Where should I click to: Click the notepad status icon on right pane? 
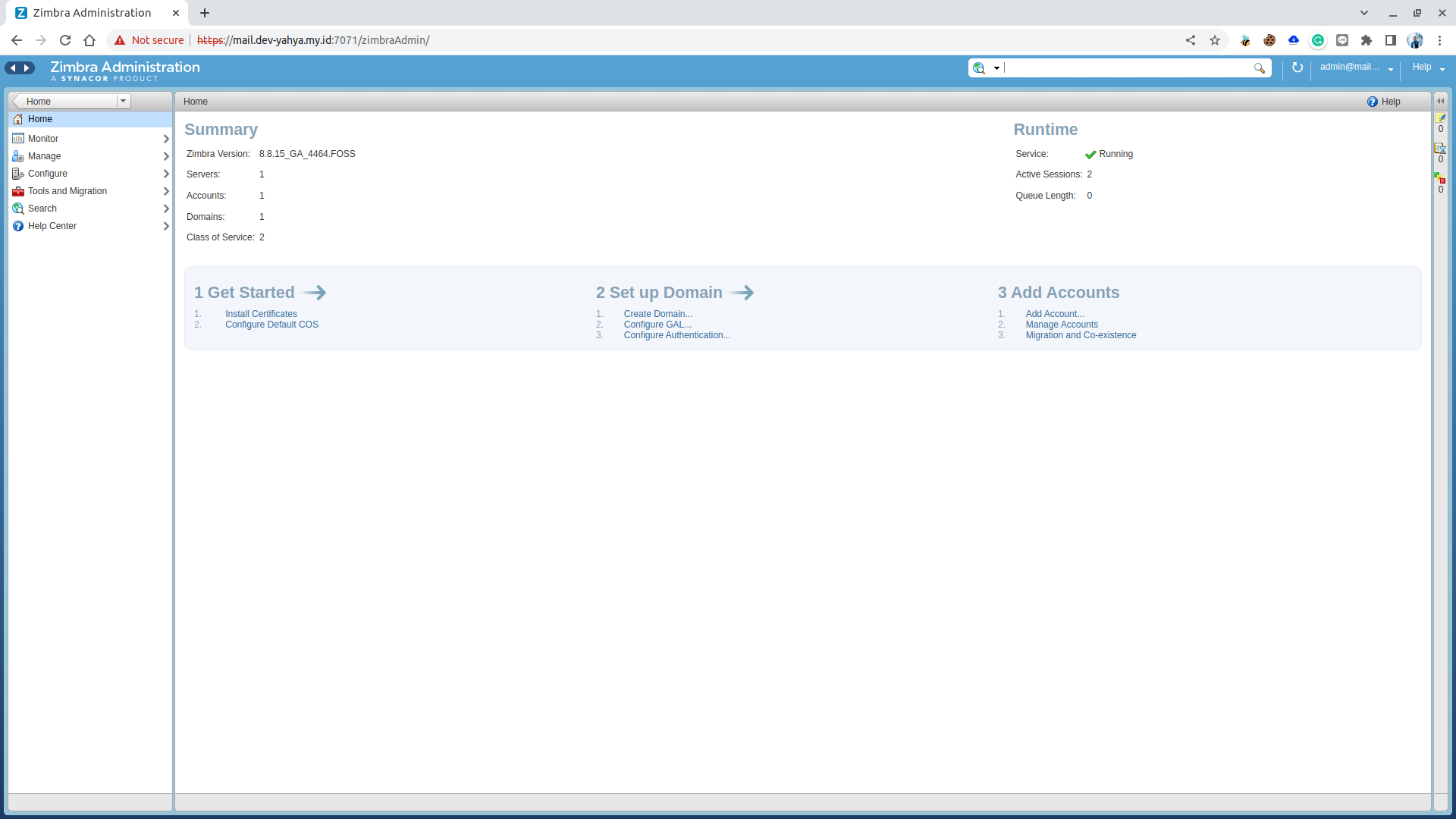(x=1441, y=118)
